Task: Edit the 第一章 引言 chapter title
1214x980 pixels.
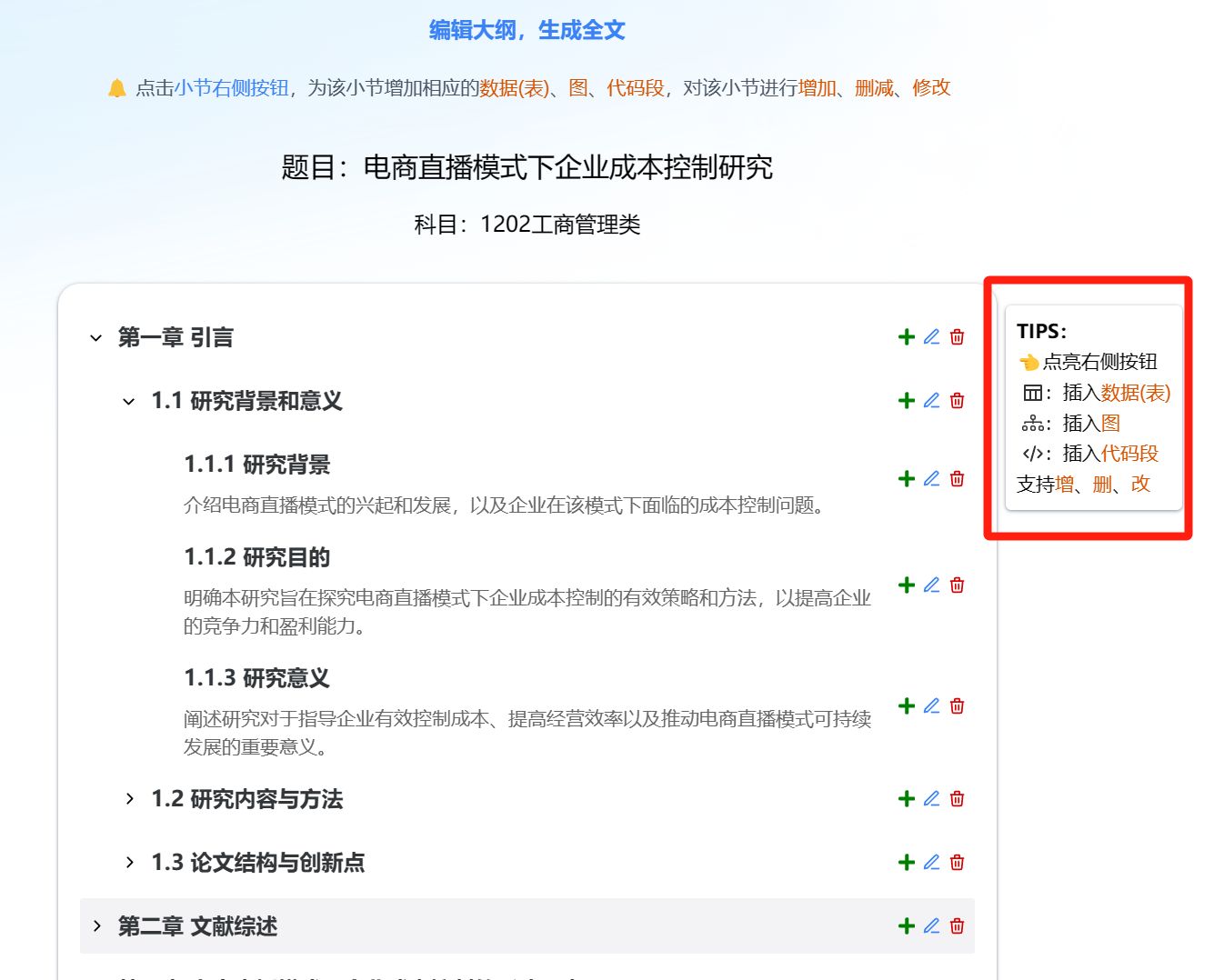Action: (x=931, y=337)
